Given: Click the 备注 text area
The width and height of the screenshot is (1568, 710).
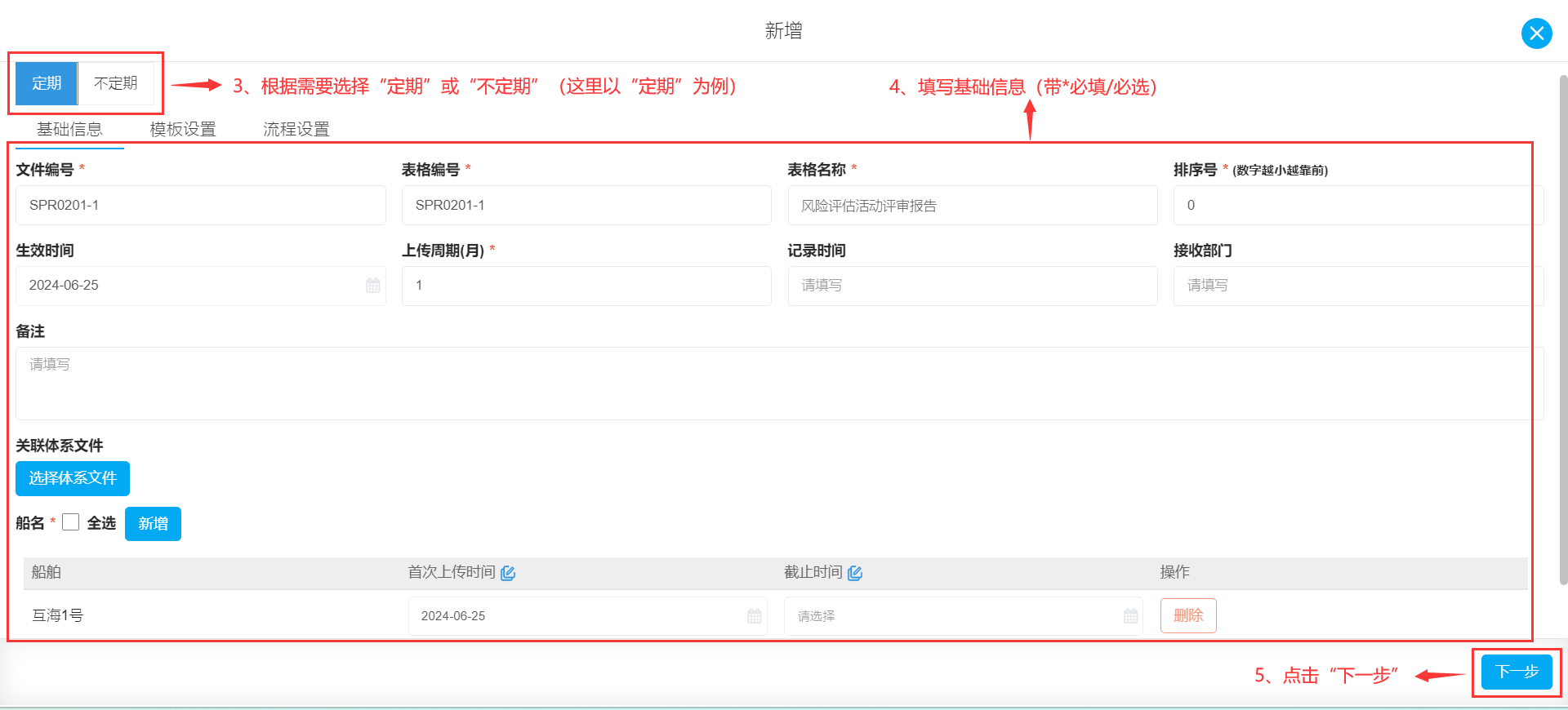Looking at the screenshot, I should [x=779, y=384].
